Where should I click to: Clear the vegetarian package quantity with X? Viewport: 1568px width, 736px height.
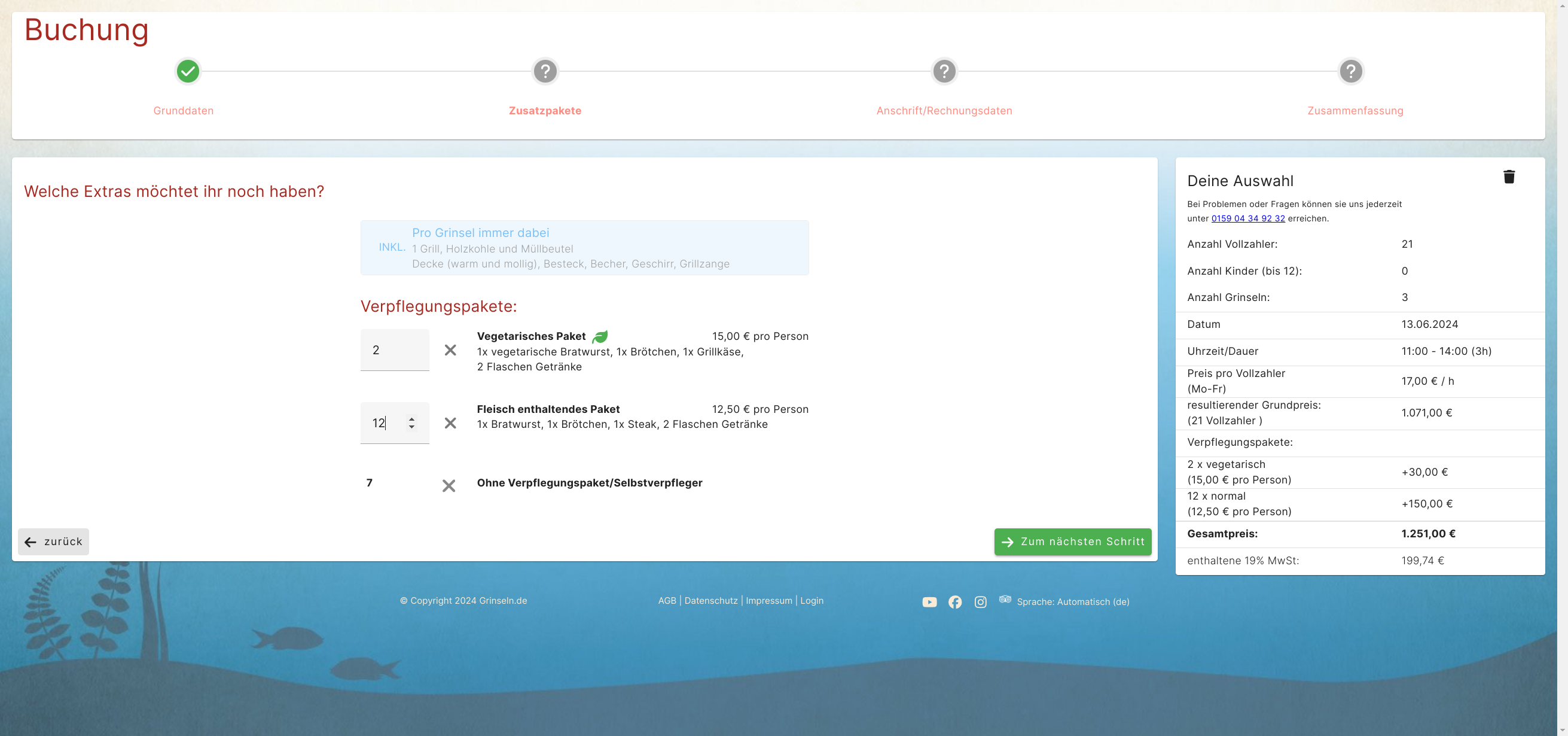(x=450, y=349)
